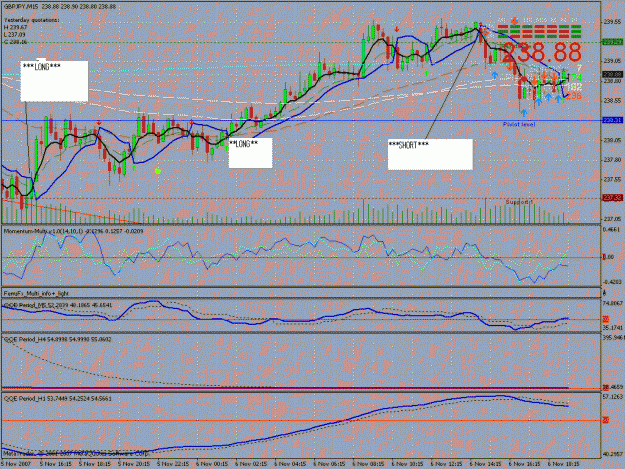Screen dimensions: 625x469
Task: Click the red 50 level tag in QQE H1 panel
Action: click(605, 420)
